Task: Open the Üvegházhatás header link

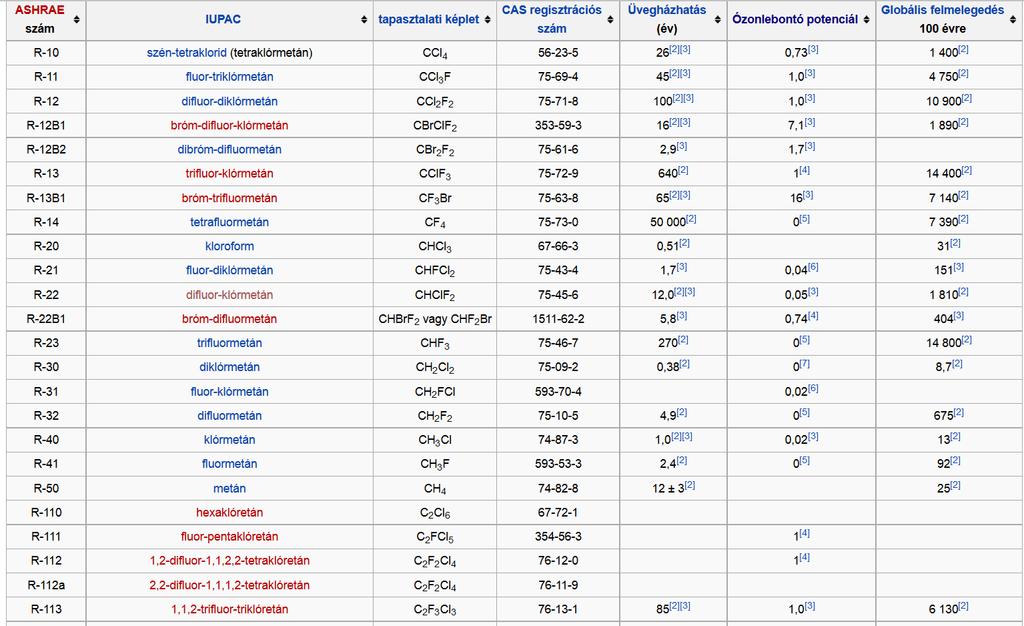Action: 667,10
